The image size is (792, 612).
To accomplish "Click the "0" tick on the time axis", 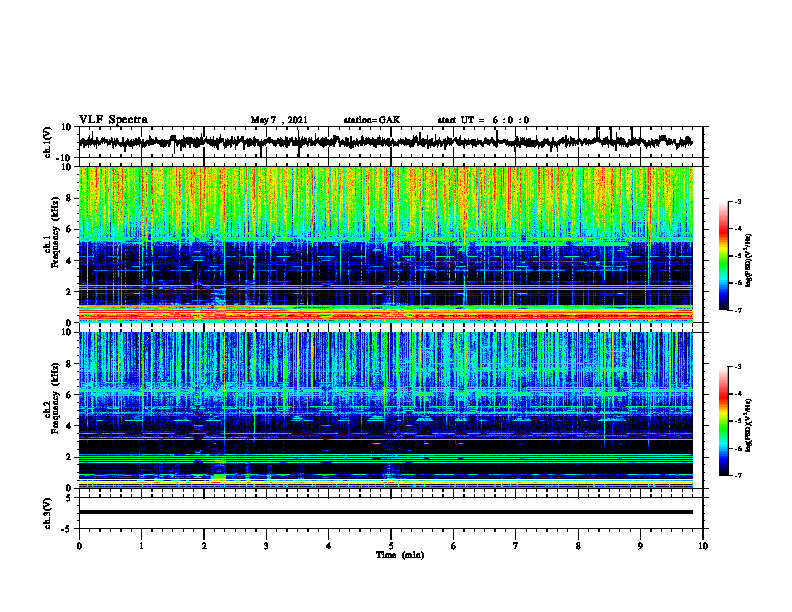I will click(79, 546).
